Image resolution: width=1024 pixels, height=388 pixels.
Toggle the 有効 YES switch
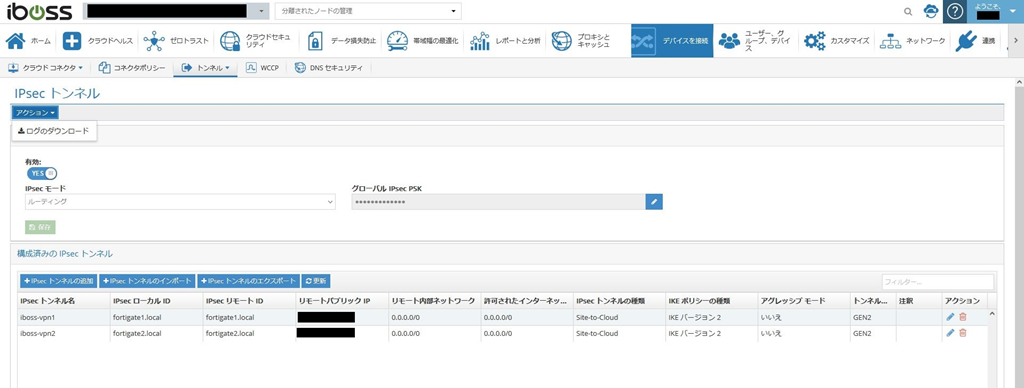(42, 173)
